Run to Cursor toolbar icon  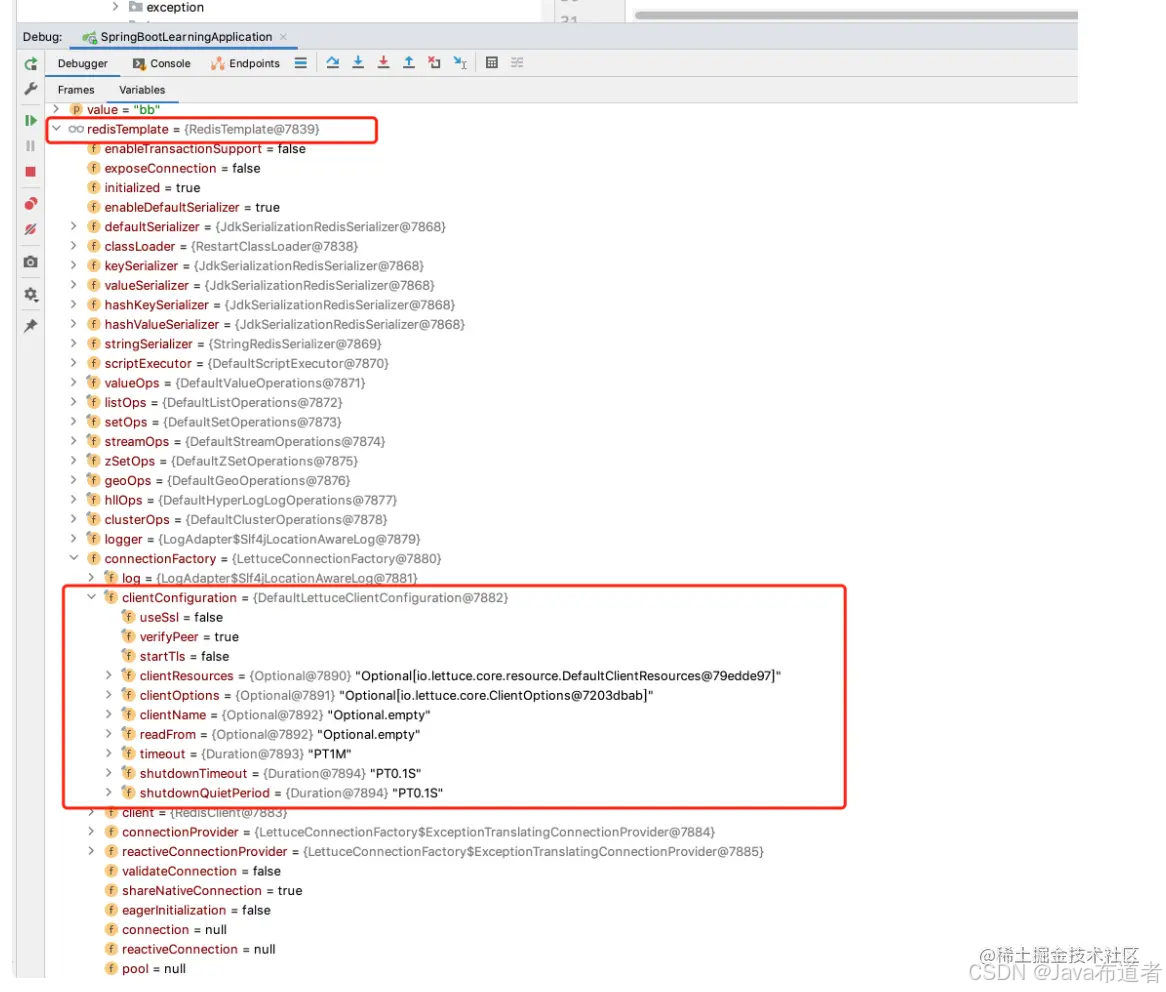460,62
